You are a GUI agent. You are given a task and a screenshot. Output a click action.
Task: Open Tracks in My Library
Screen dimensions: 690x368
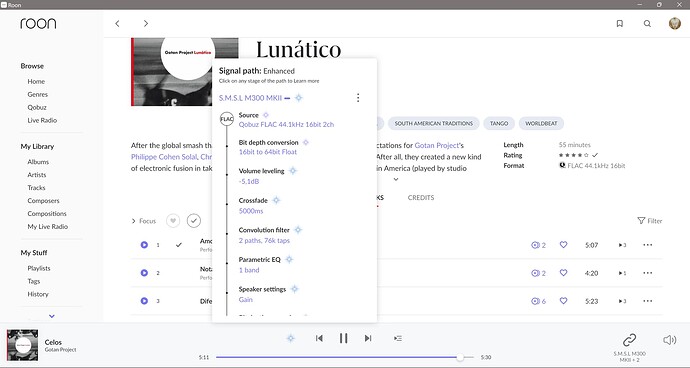coord(36,188)
